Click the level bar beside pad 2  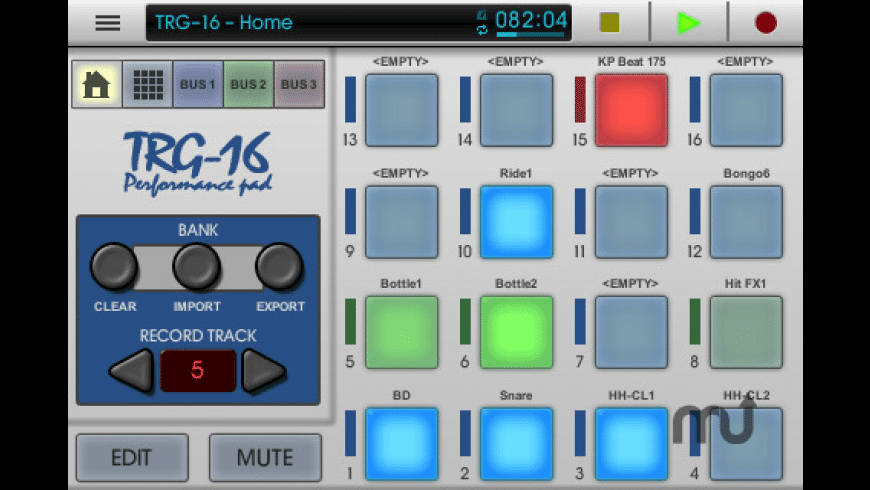click(x=466, y=433)
